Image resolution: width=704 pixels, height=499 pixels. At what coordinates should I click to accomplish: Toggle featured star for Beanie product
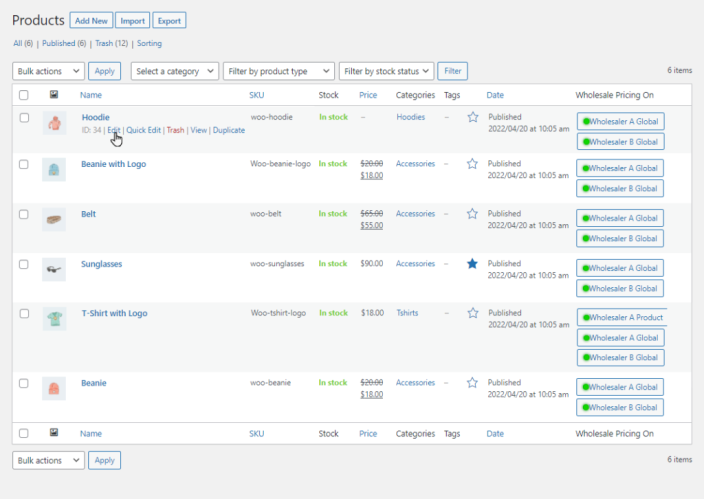(472, 383)
